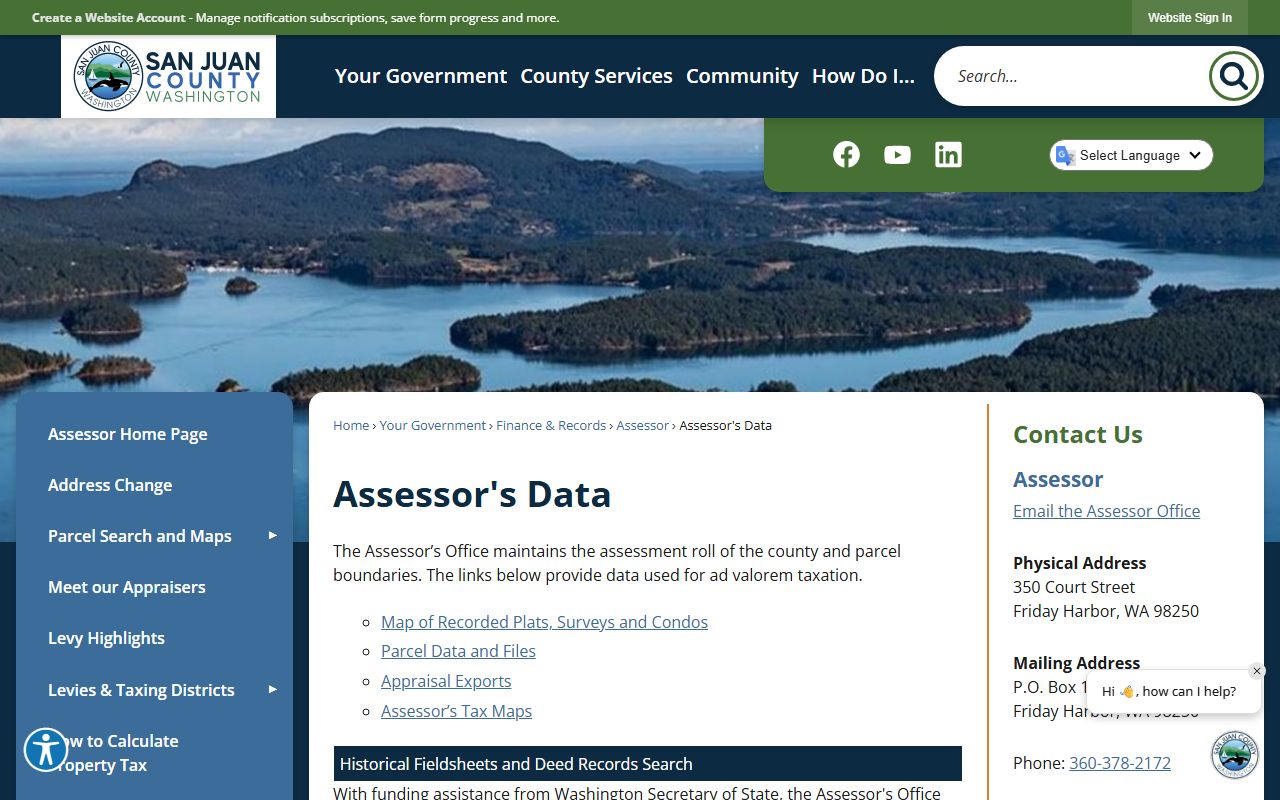Click the Home breadcrumb link
1280x800 pixels.
point(351,425)
